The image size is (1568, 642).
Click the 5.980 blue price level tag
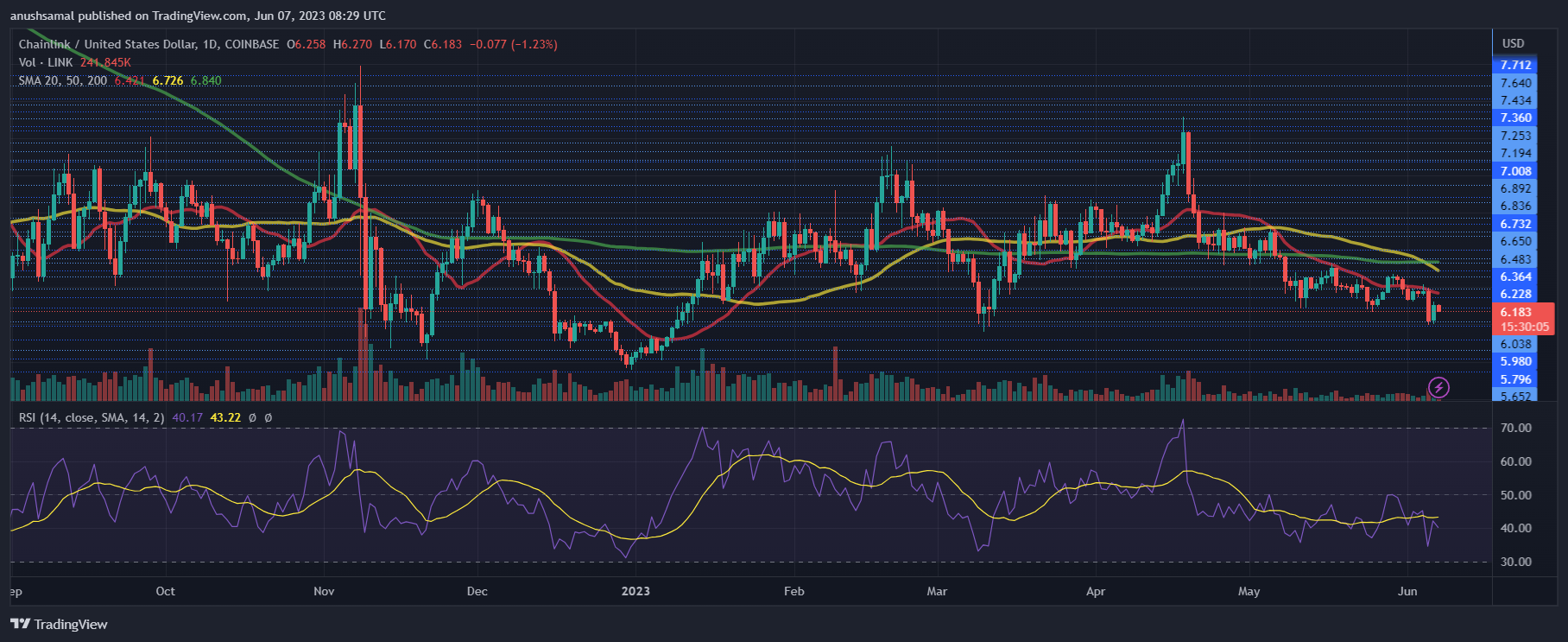[1515, 361]
